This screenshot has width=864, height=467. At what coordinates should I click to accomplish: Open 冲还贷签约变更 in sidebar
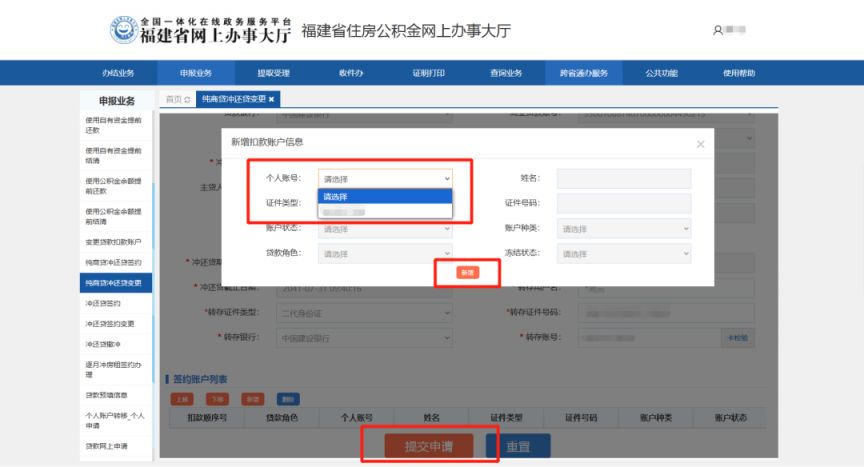(114, 323)
